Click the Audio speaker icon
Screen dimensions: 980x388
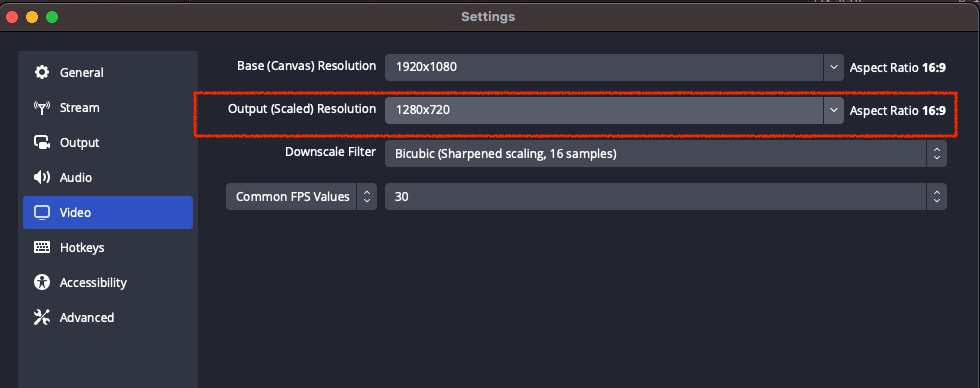42,177
